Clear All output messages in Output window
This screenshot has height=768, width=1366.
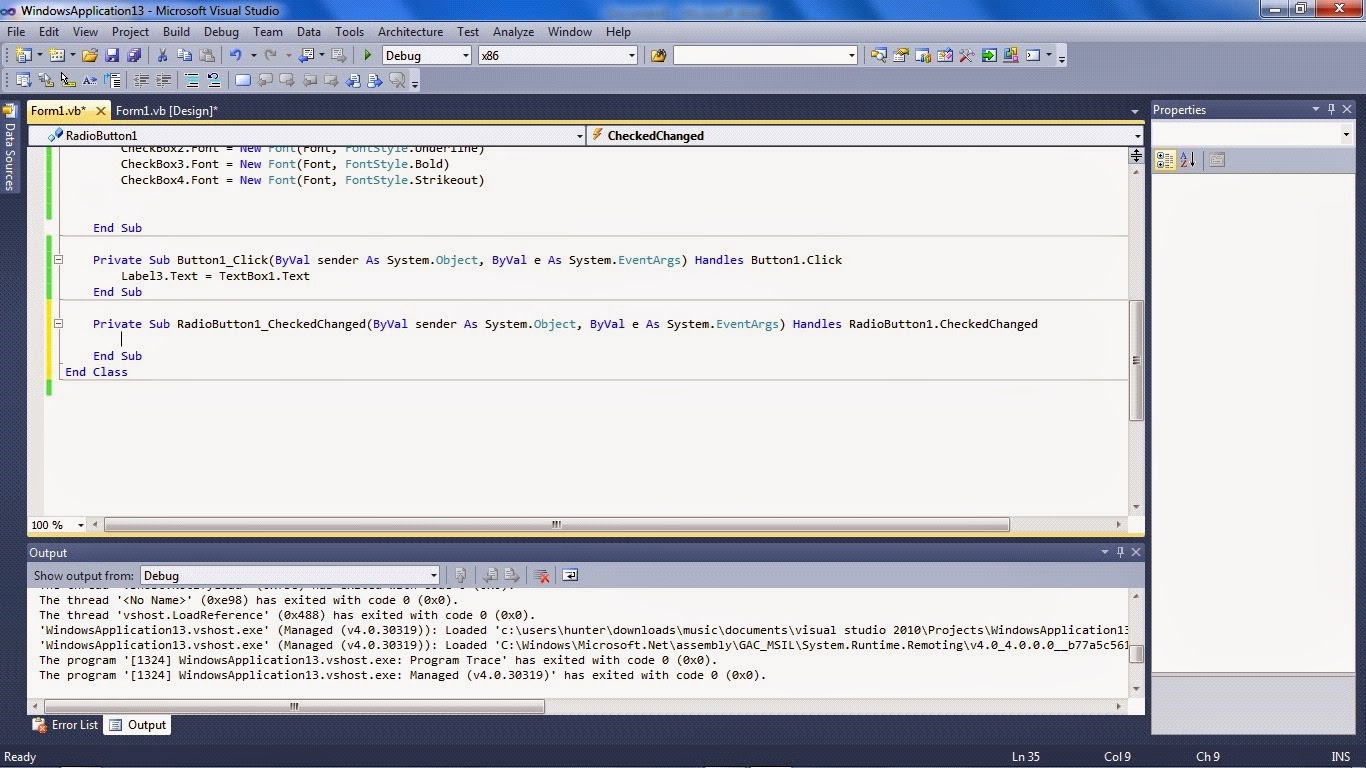tap(542, 575)
